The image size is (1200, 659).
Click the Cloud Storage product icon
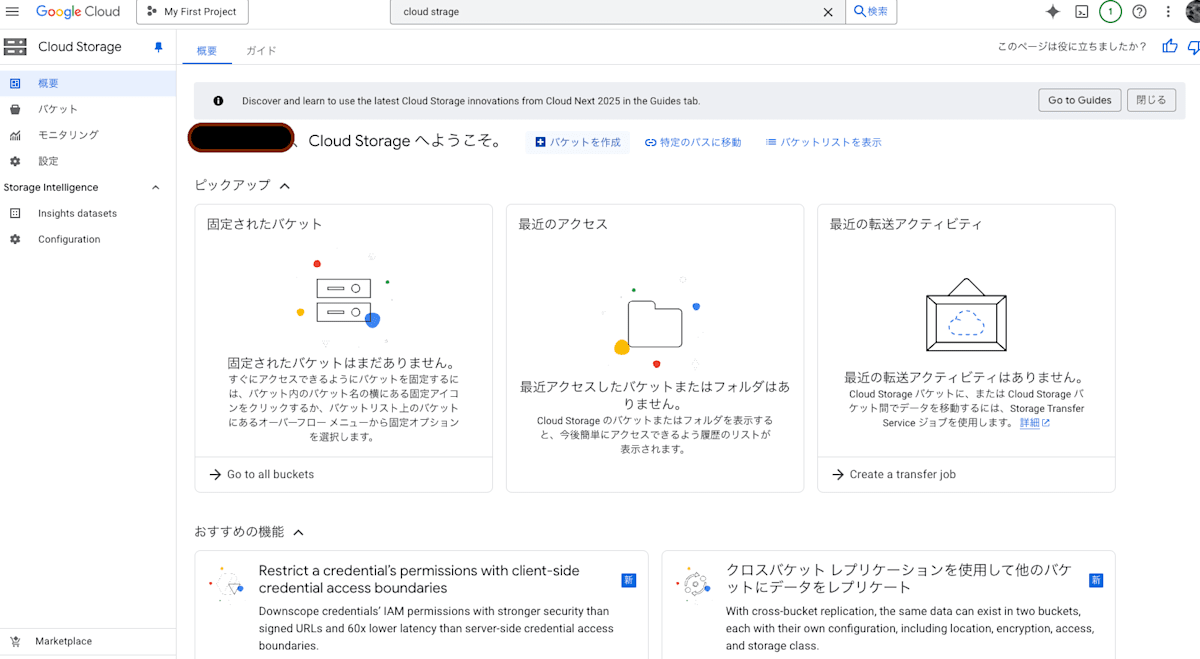click(15, 47)
